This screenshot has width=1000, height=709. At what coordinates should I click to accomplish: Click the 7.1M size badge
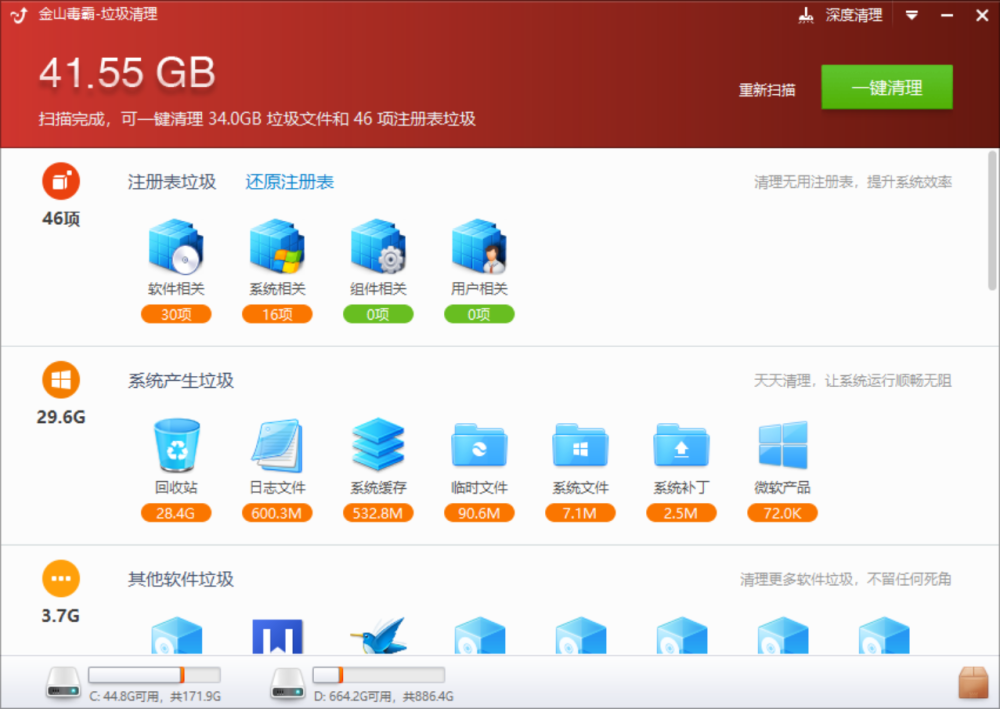(580, 513)
